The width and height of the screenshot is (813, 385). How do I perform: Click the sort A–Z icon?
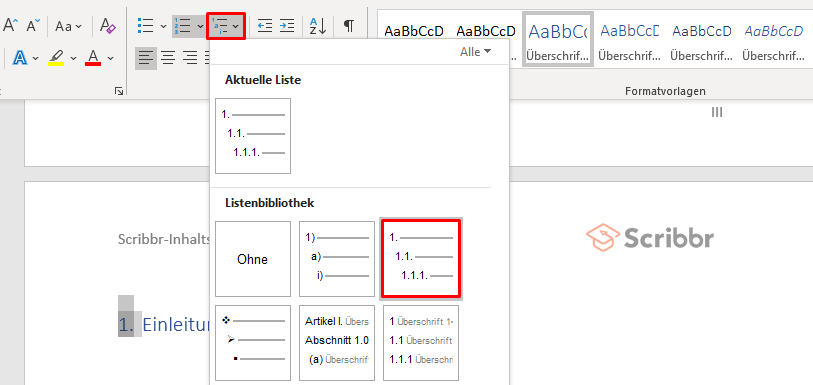tap(318, 26)
